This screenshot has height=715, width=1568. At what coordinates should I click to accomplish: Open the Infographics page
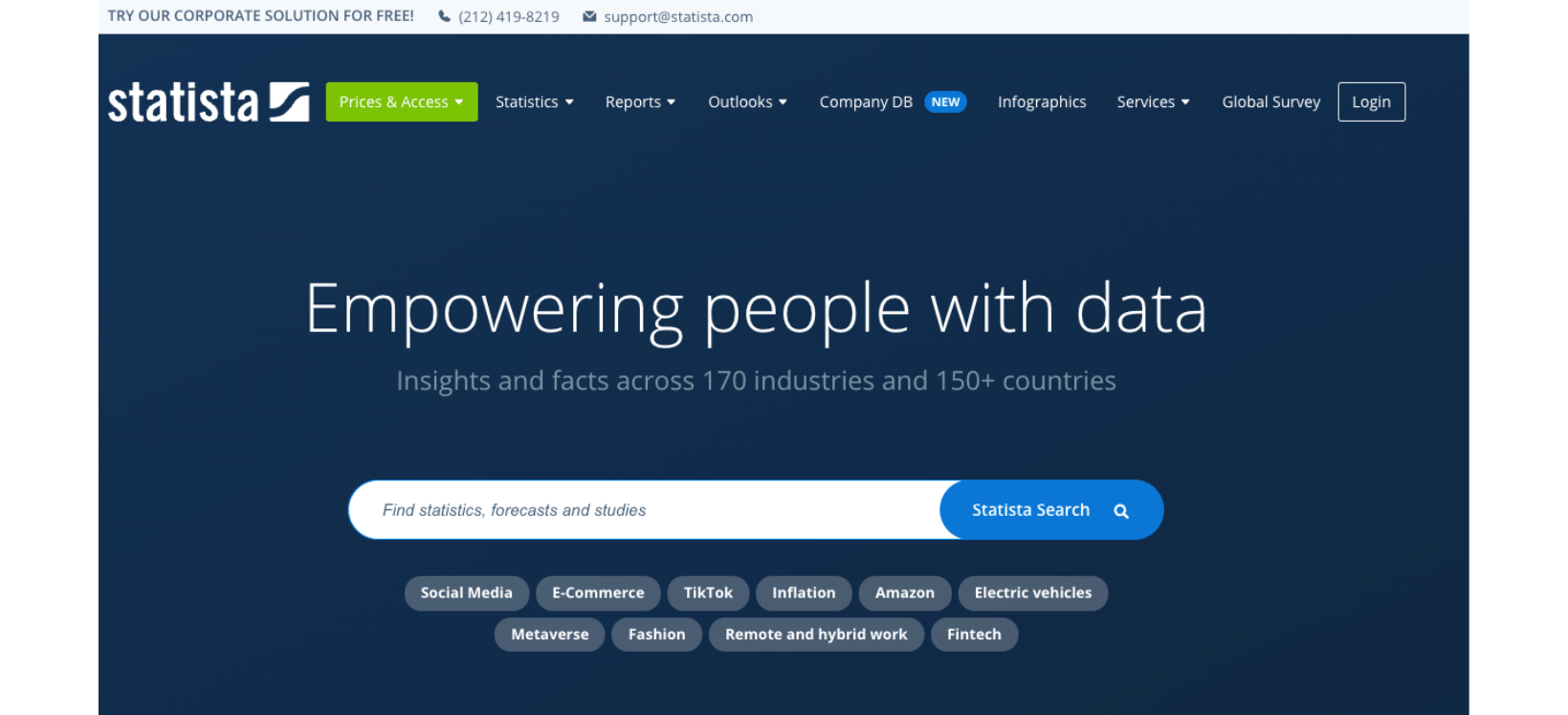coord(1042,102)
